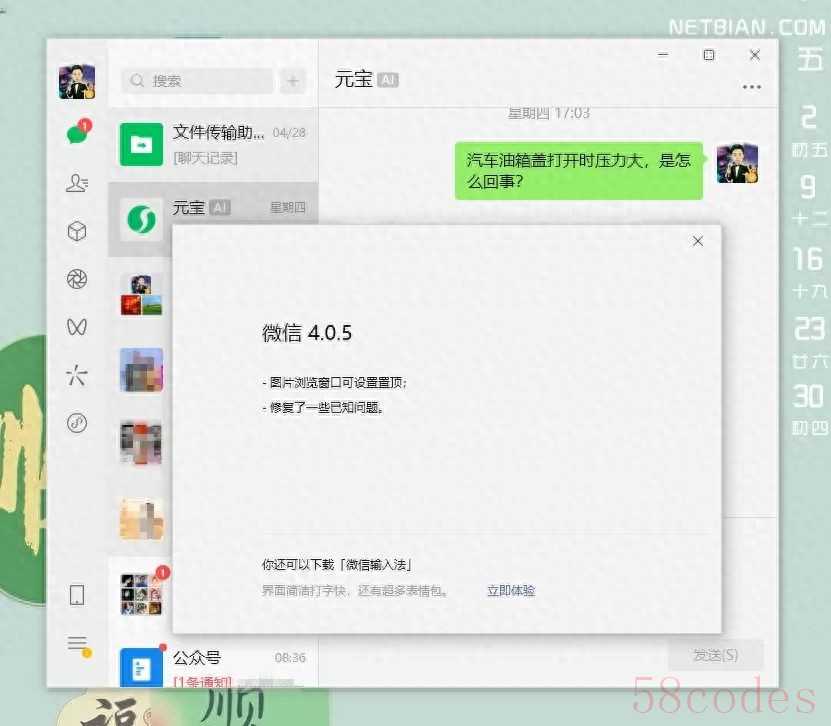The height and width of the screenshot is (726, 831).
Task: Open the hamburger settings menu
Action: 78,645
